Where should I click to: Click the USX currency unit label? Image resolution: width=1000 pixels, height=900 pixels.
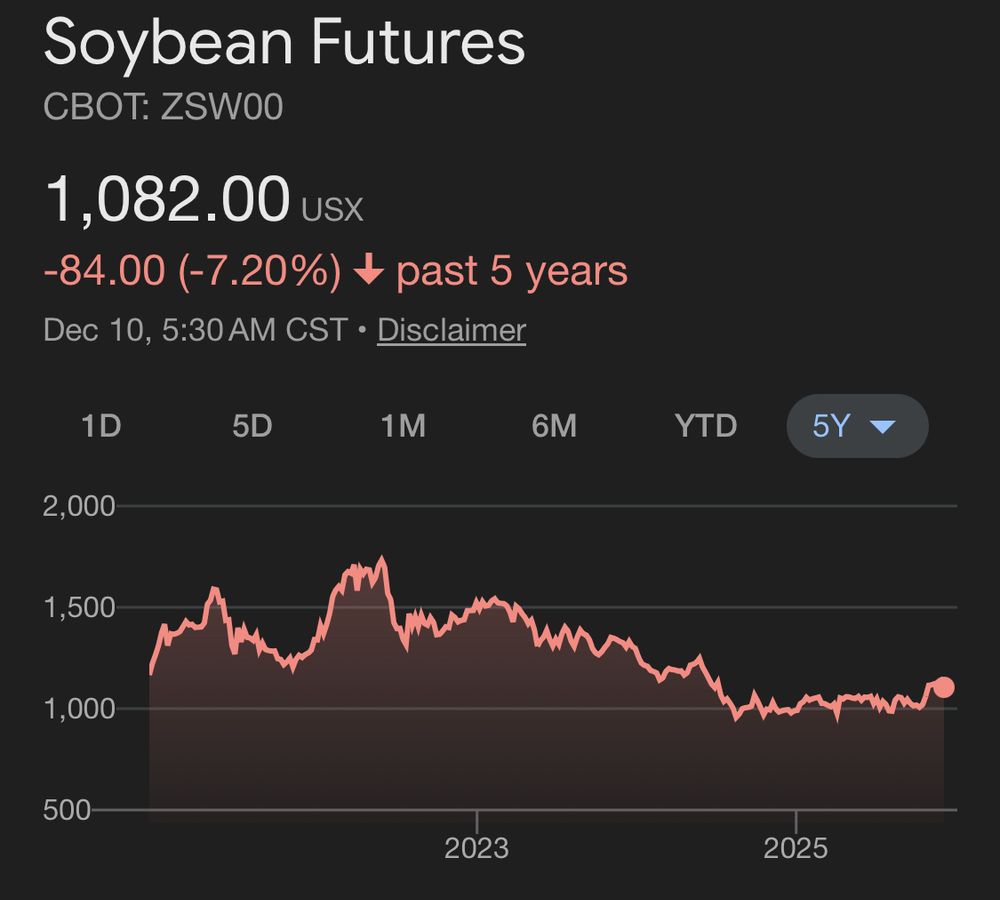point(333,209)
